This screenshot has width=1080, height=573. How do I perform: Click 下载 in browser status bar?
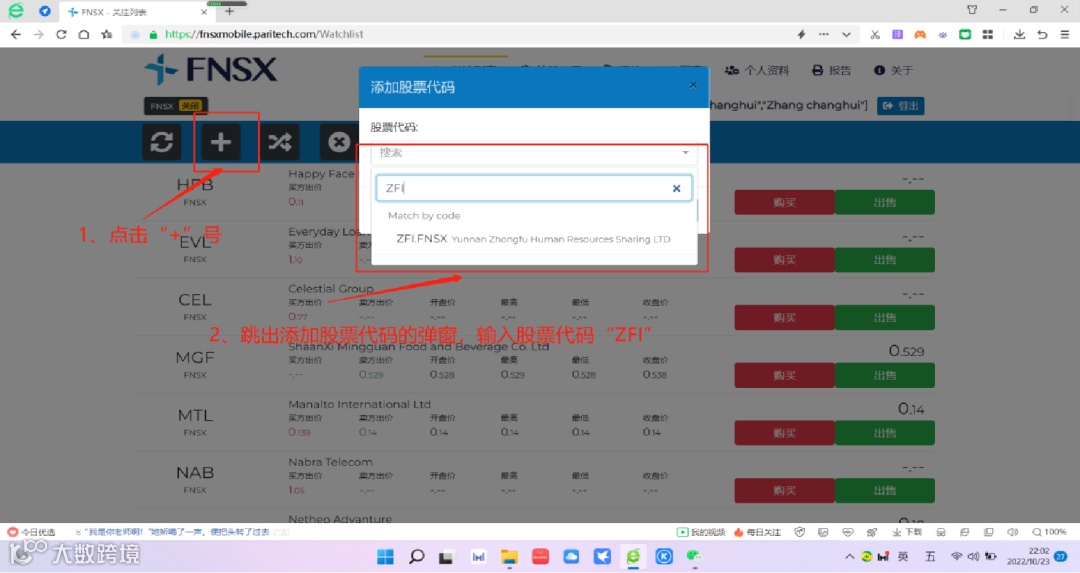[x=907, y=532]
